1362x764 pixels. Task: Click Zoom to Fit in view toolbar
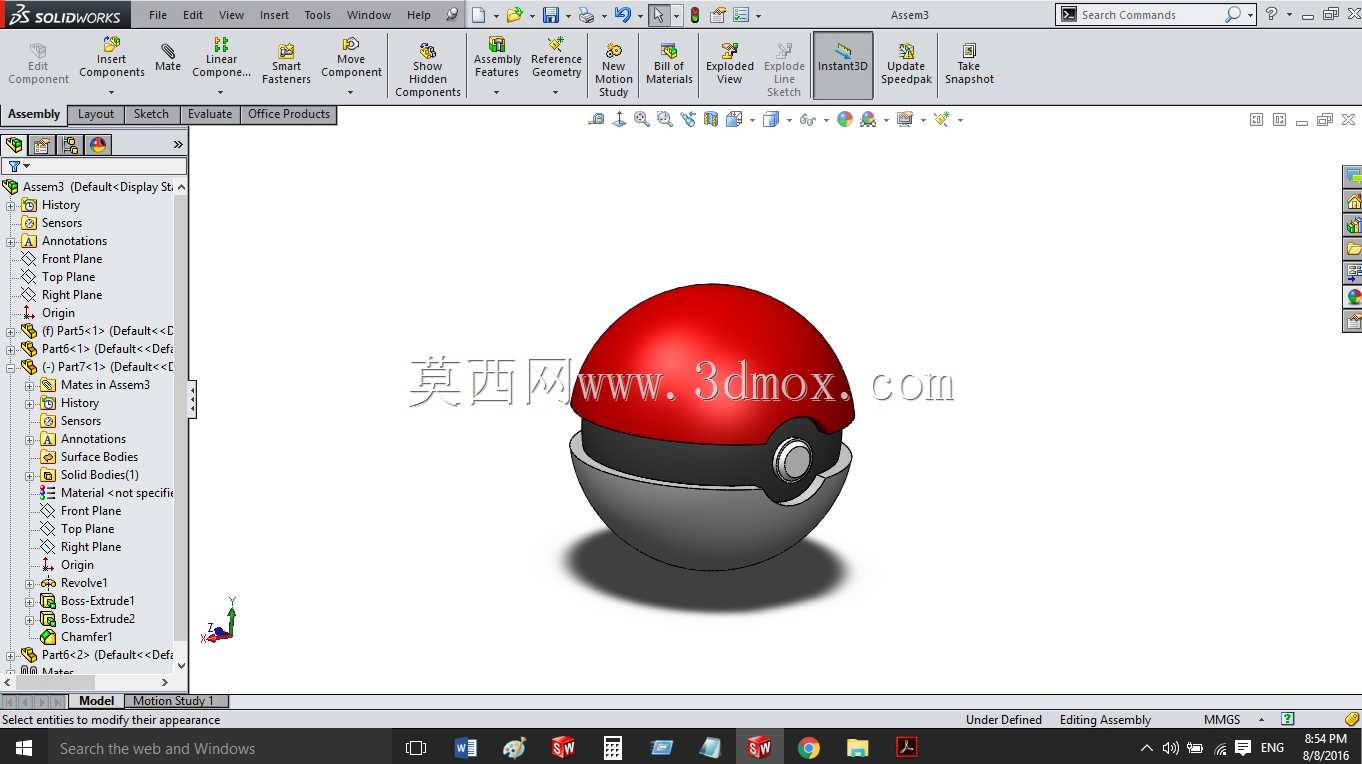pos(642,119)
